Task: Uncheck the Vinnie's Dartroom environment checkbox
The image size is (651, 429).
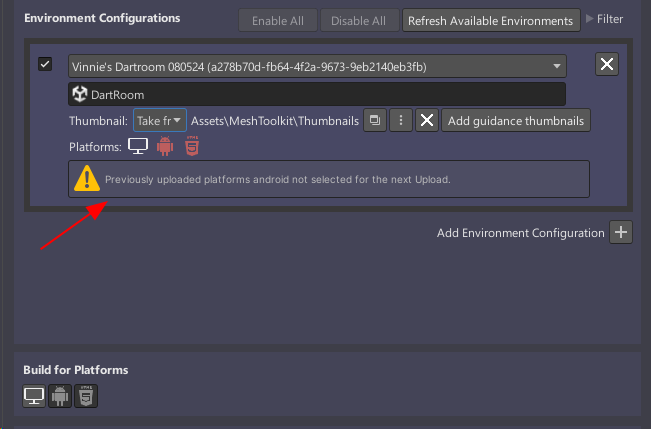Action: [x=45, y=64]
